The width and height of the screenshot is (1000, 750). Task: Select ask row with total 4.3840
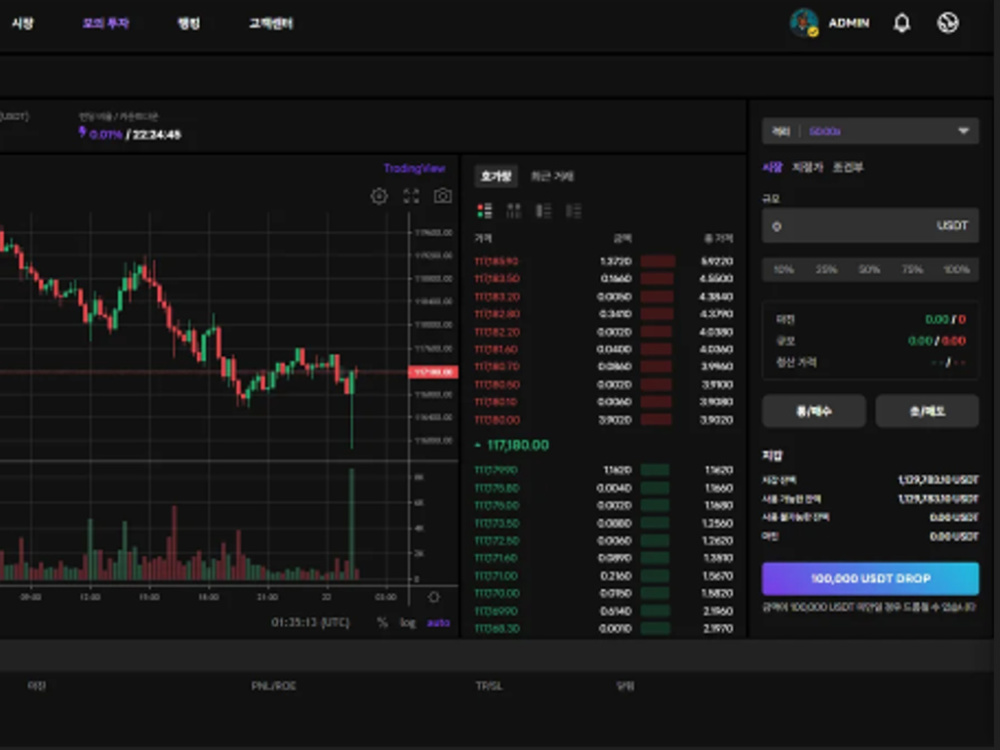604,297
